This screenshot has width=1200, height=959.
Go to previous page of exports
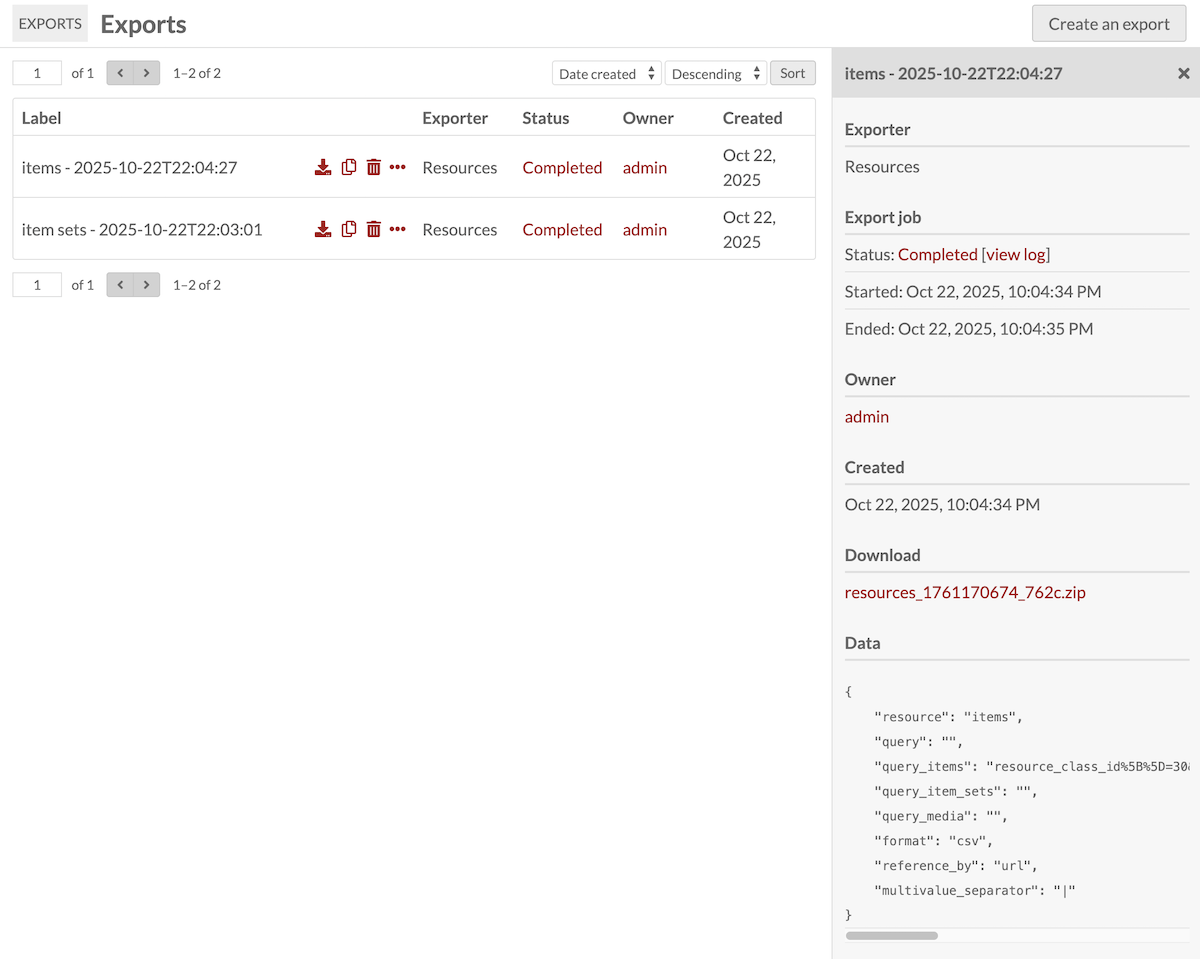point(119,72)
